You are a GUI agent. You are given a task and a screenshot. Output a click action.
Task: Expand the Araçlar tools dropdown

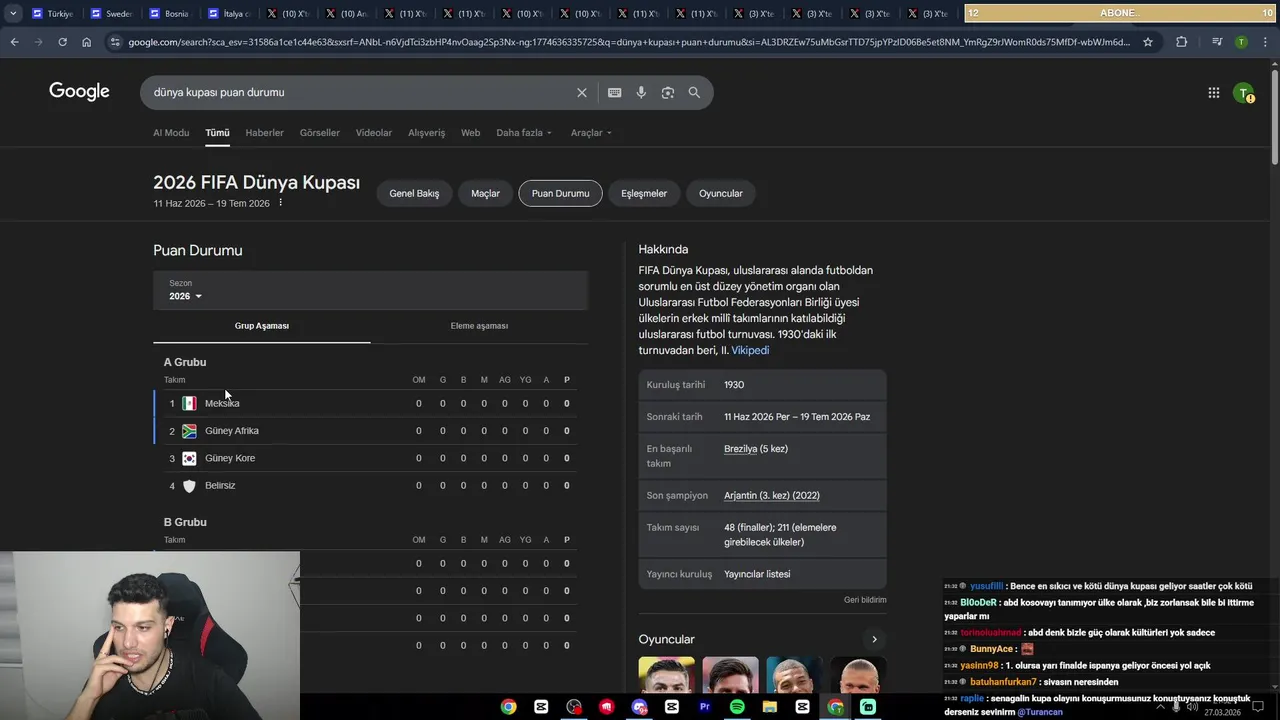point(591,133)
